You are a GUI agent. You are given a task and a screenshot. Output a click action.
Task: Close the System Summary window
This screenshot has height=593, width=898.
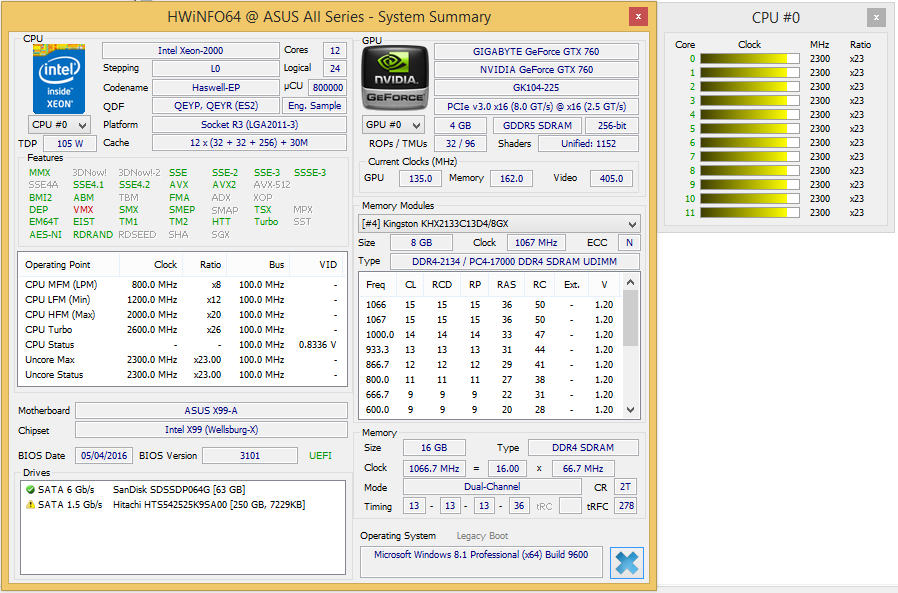tap(638, 17)
